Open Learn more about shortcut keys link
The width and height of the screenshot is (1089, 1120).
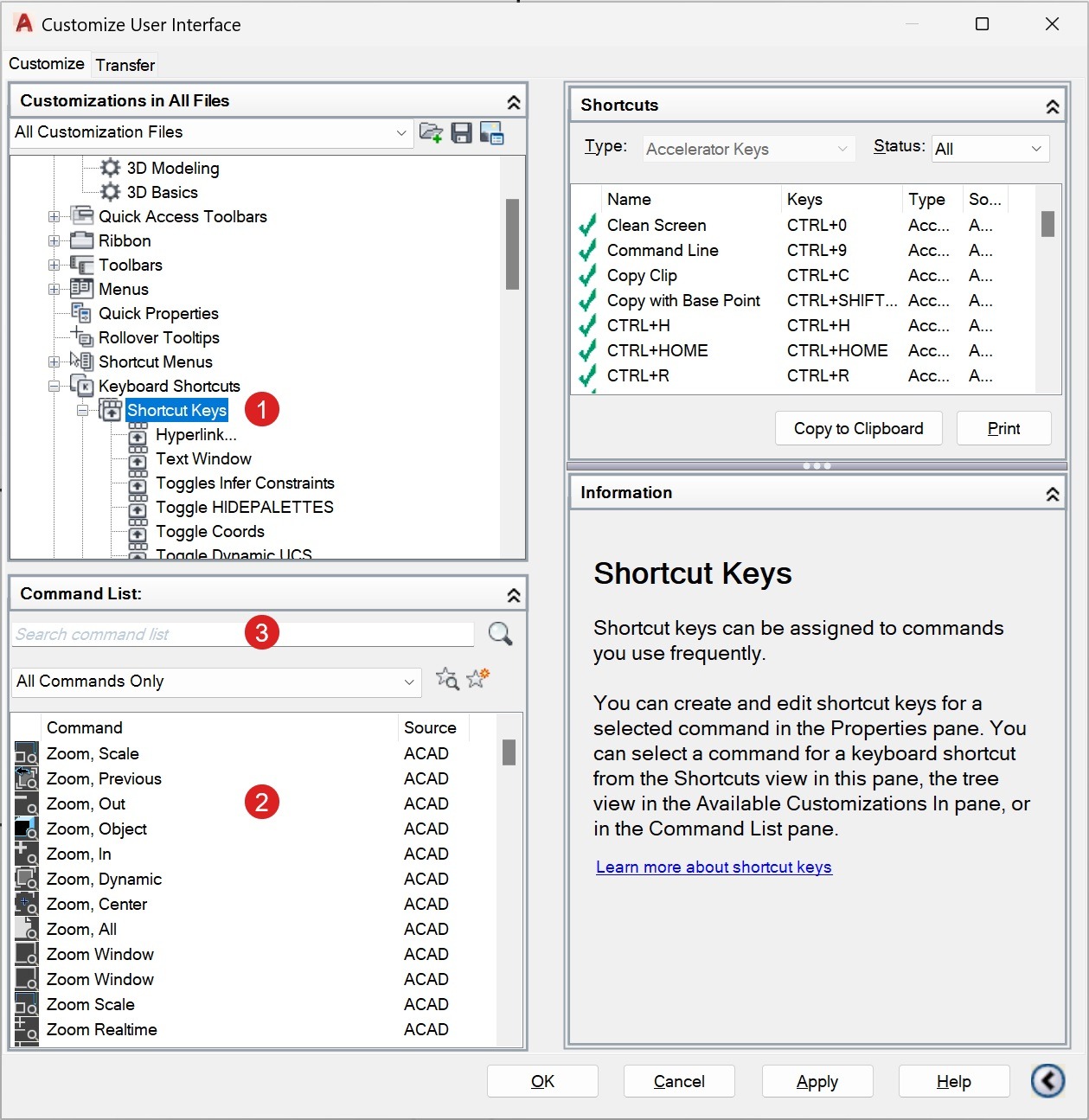[x=714, y=867]
